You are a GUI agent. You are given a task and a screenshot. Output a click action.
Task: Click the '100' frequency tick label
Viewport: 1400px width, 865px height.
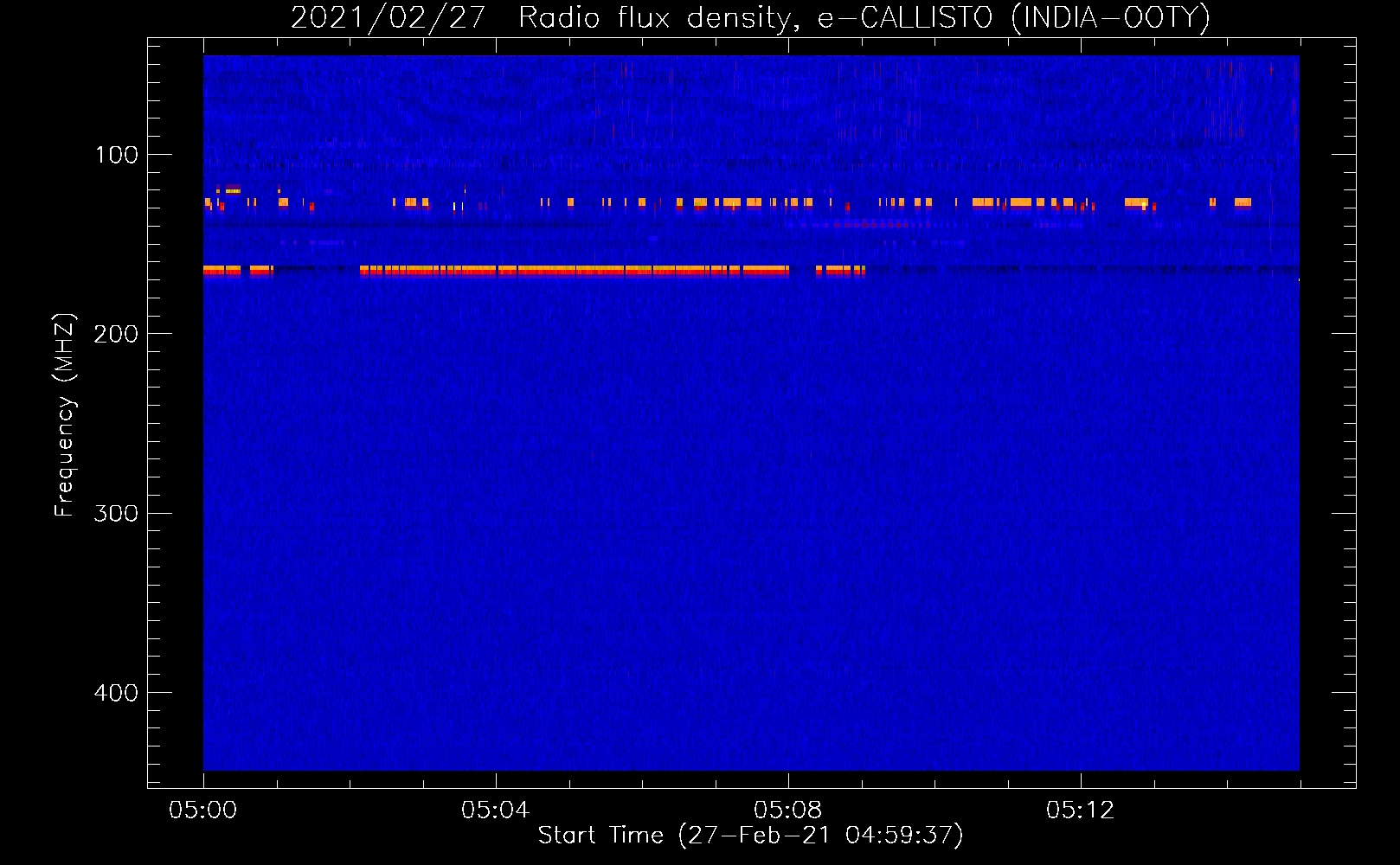pos(117,155)
